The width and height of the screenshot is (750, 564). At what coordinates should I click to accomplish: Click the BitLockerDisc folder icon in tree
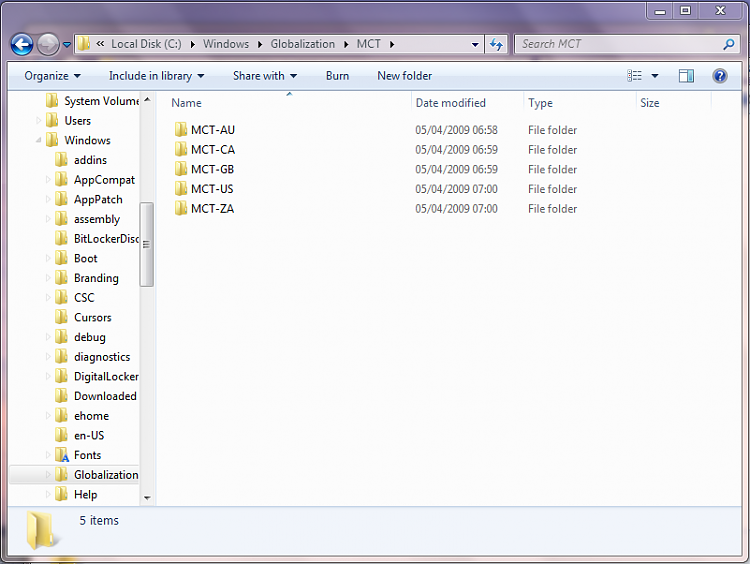coord(61,238)
